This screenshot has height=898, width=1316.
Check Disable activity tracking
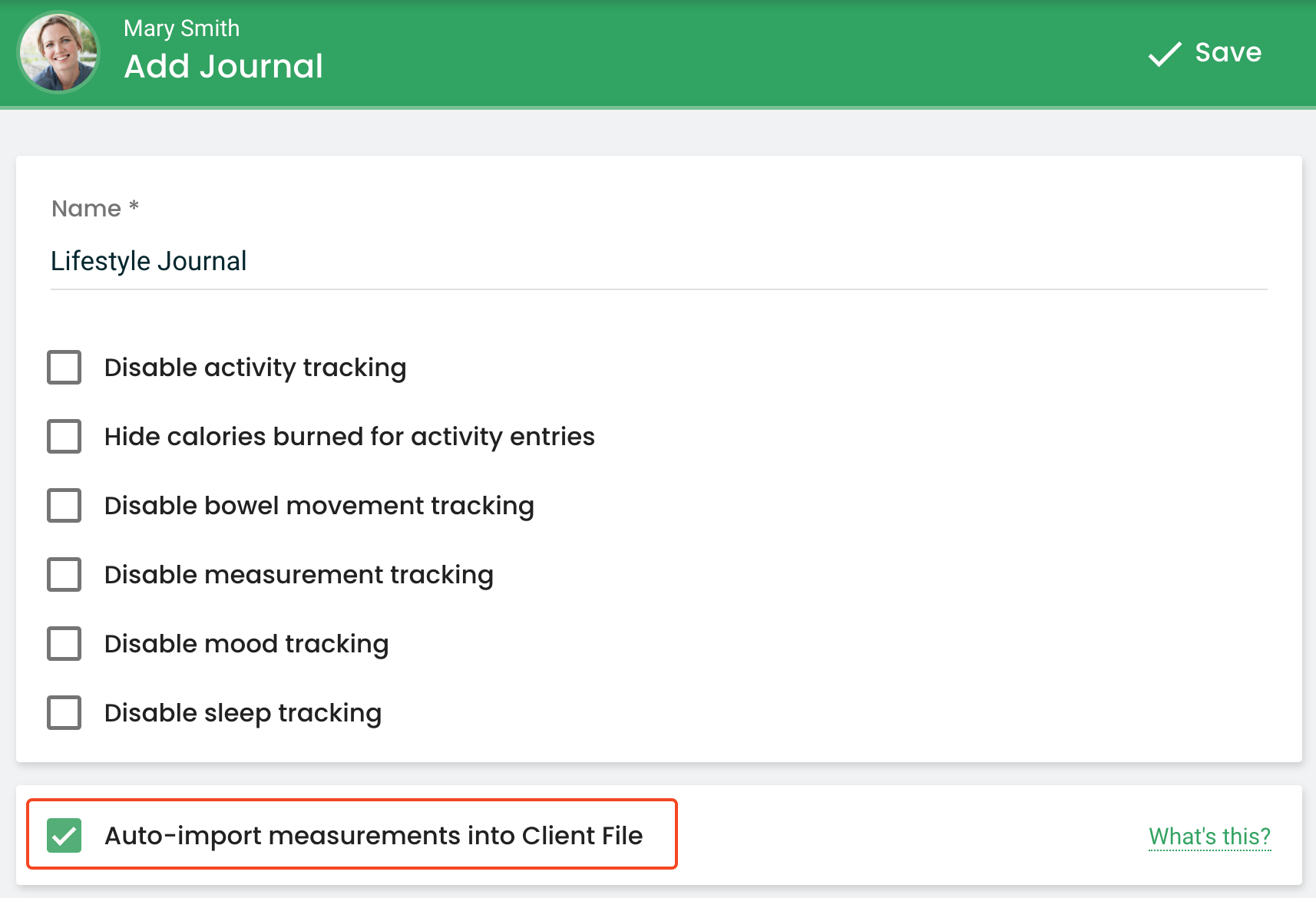(64, 368)
